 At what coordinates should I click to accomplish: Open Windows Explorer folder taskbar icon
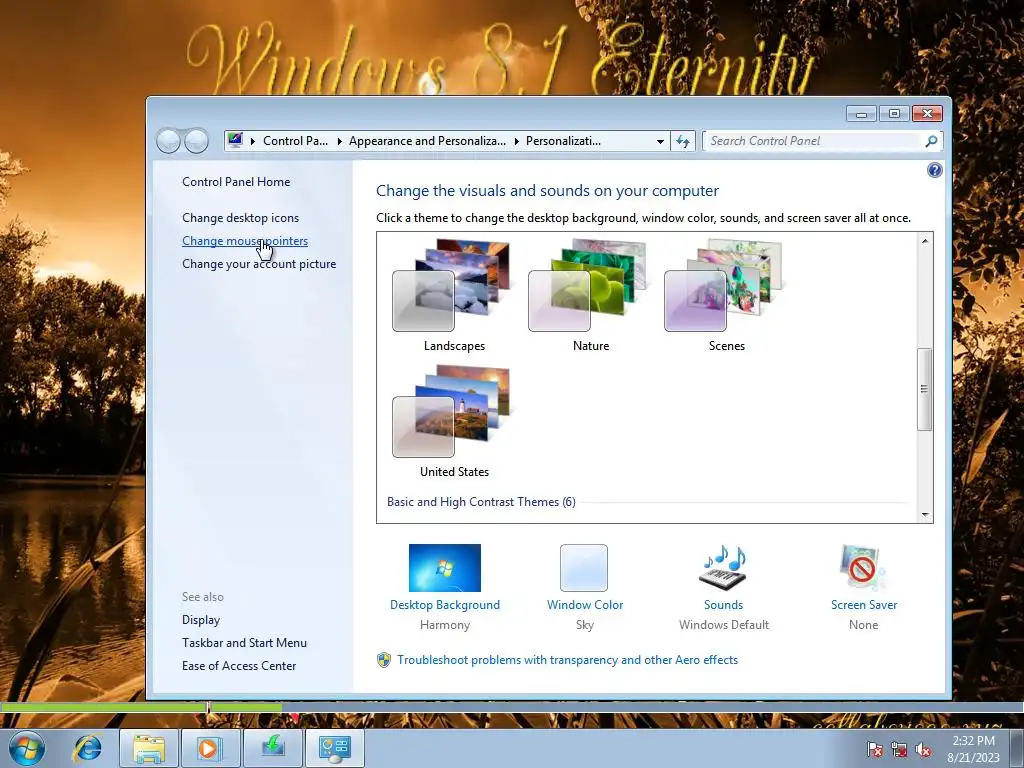149,748
